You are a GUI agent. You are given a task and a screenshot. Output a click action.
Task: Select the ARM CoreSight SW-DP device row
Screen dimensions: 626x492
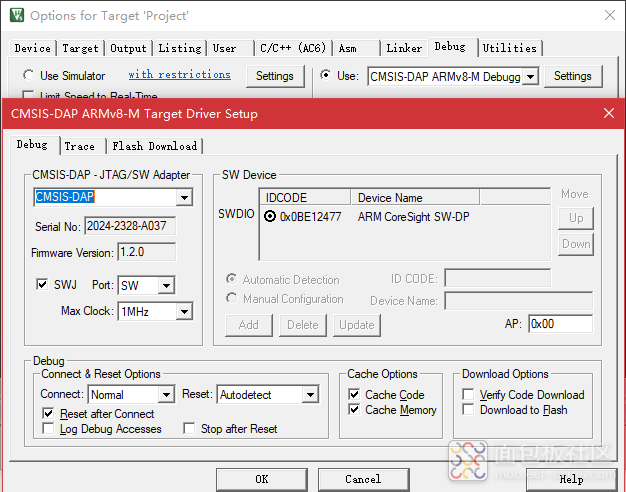point(405,216)
